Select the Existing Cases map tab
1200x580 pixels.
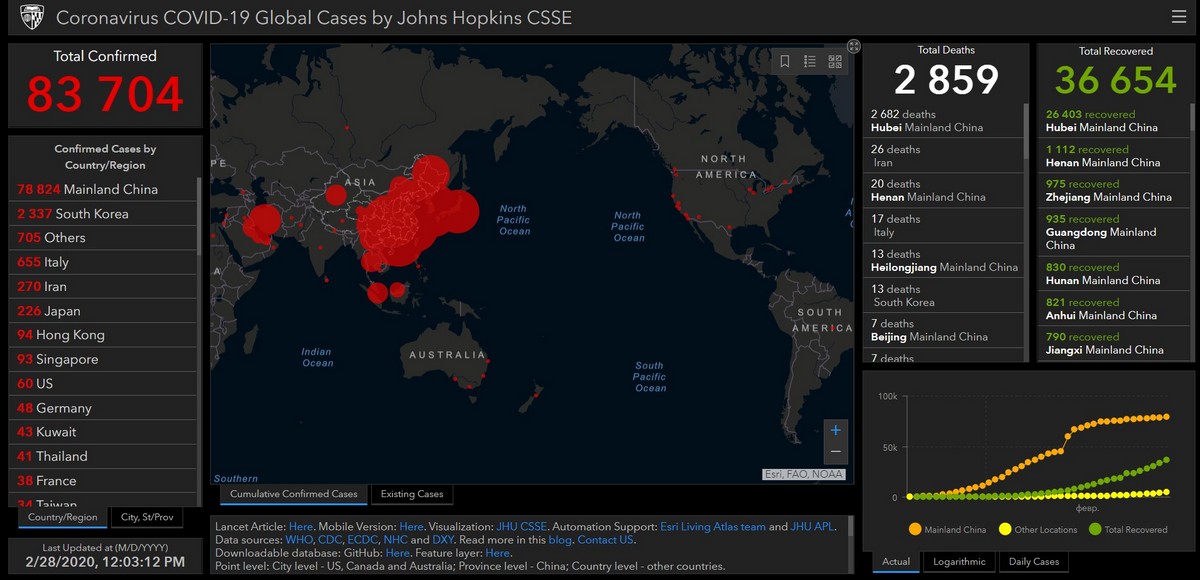(411, 494)
